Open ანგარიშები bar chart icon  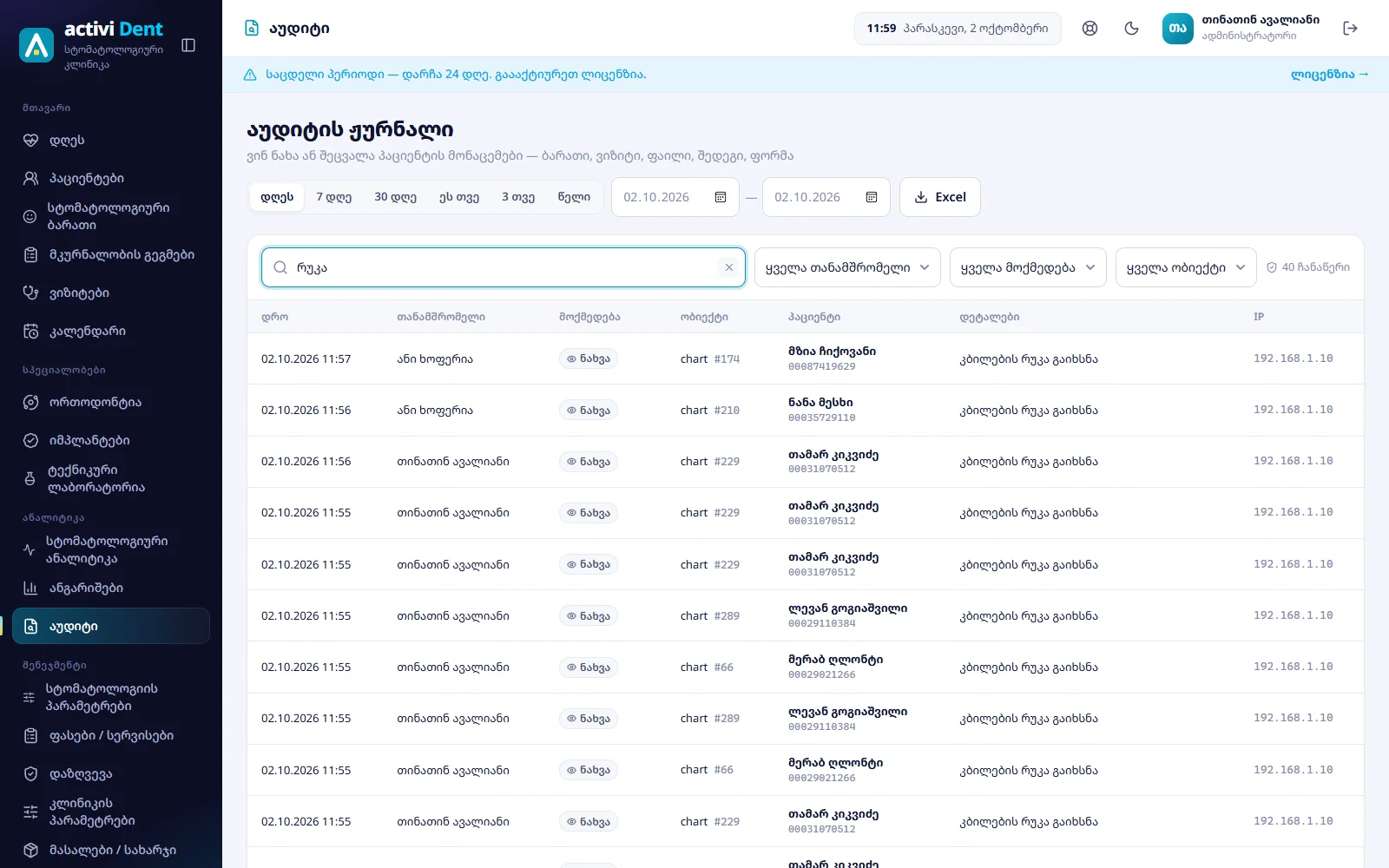[30, 588]
